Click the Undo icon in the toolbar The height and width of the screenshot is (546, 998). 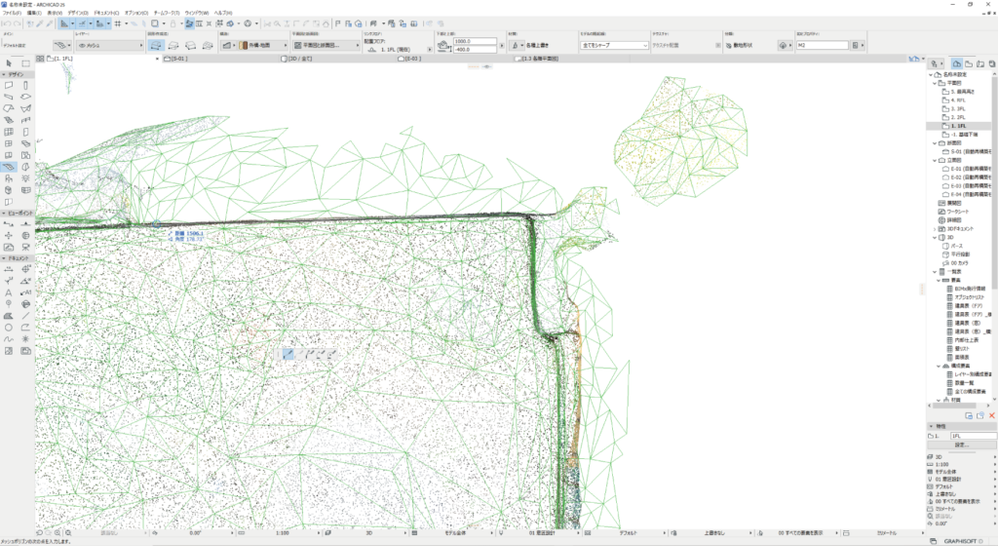[6, 23]
